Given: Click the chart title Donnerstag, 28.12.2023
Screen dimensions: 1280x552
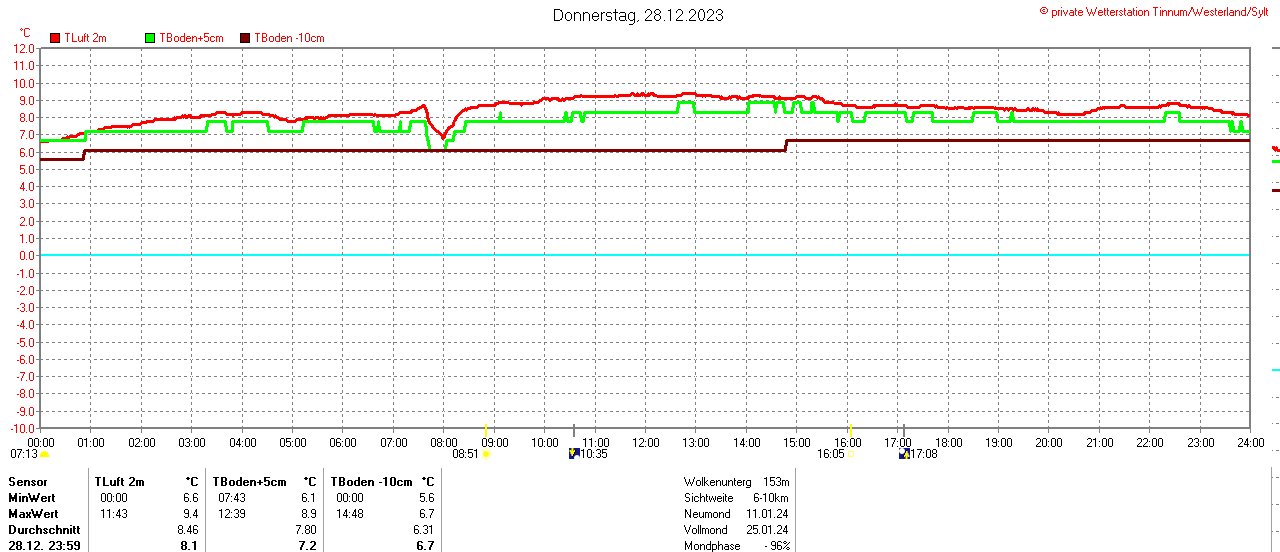Looking at the screenshot, I should click(x=639, y=15).
